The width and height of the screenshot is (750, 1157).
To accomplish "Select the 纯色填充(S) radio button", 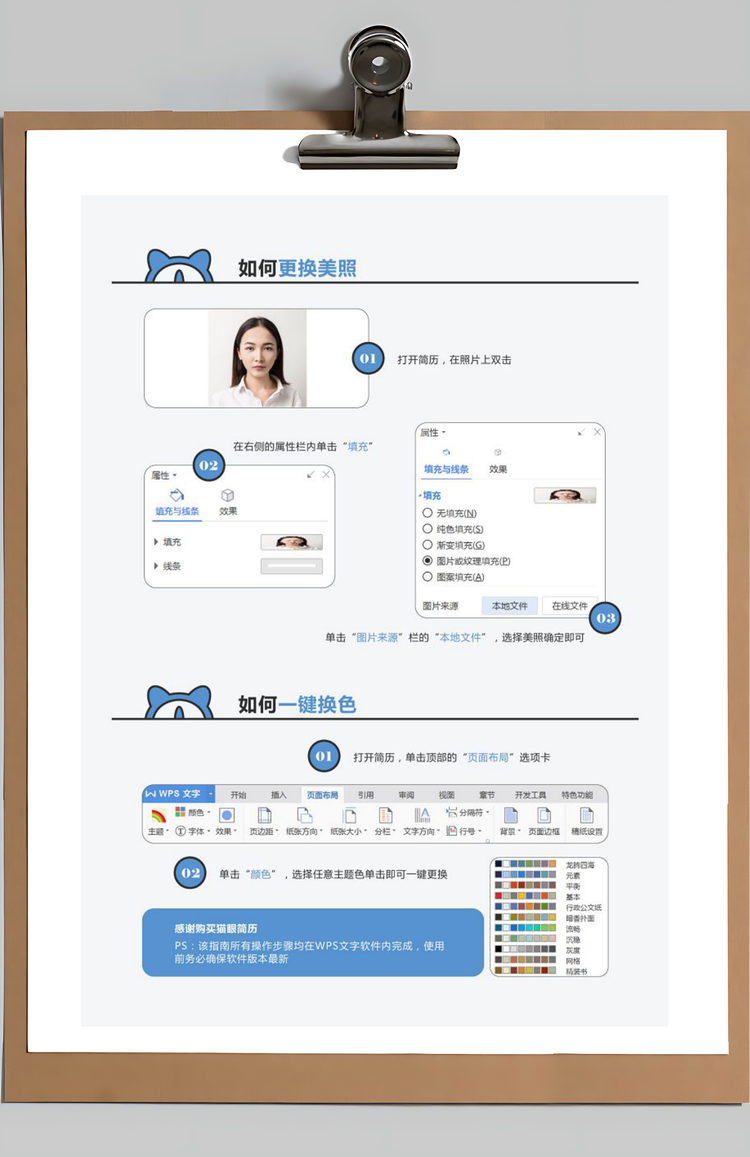I will pos(427,529).
